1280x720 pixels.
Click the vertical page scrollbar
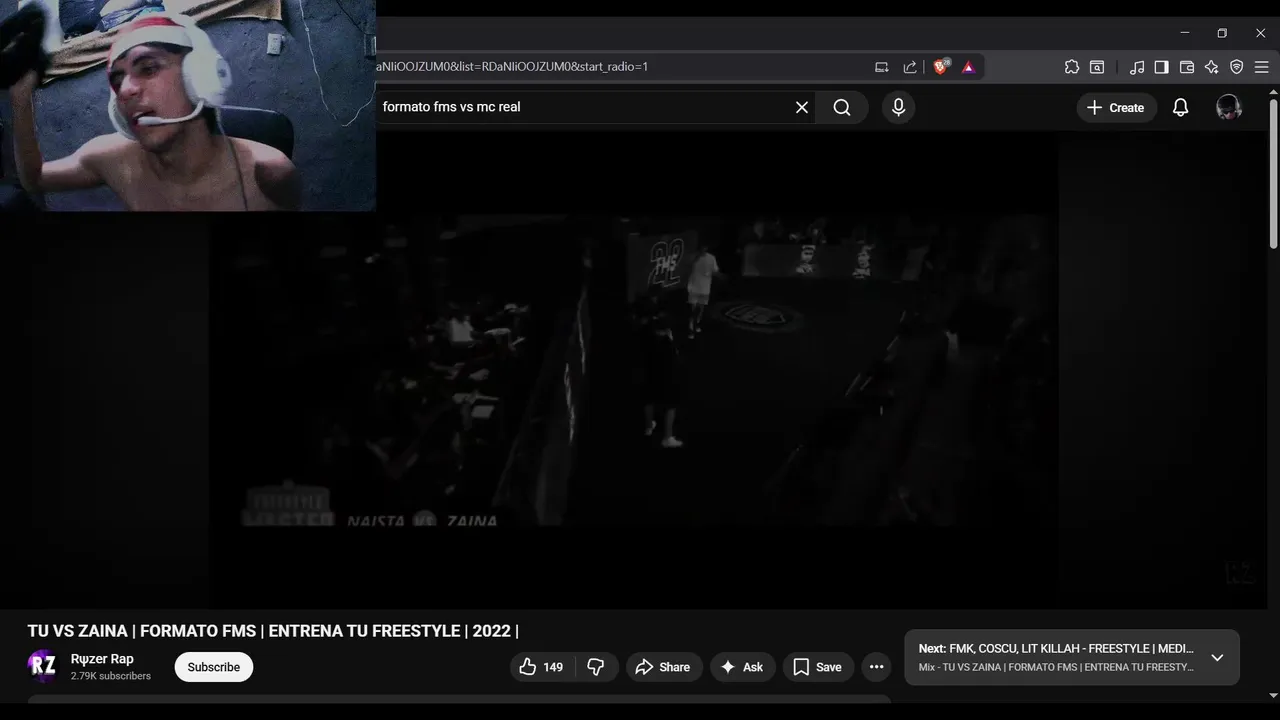pos(1273,174)
